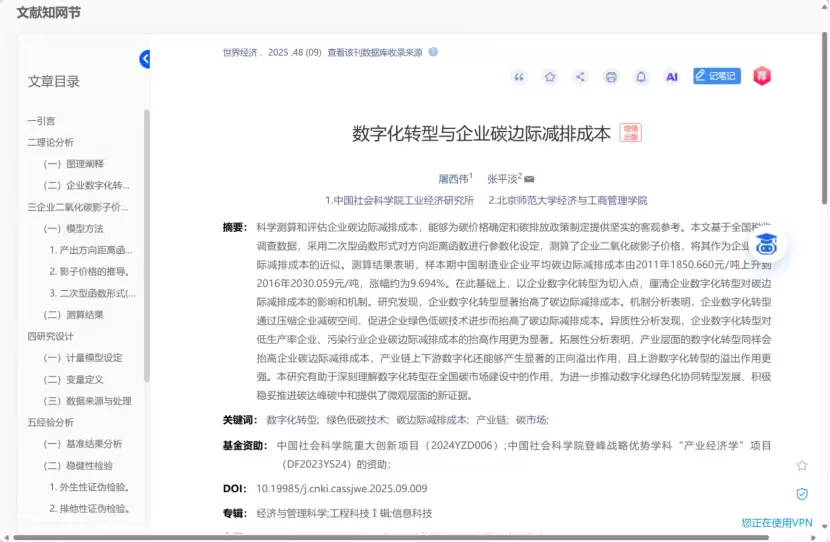830x542 pixels.
Task: Go to outline item (二) 稳健性检验
Action: click(x=78, y=466)
